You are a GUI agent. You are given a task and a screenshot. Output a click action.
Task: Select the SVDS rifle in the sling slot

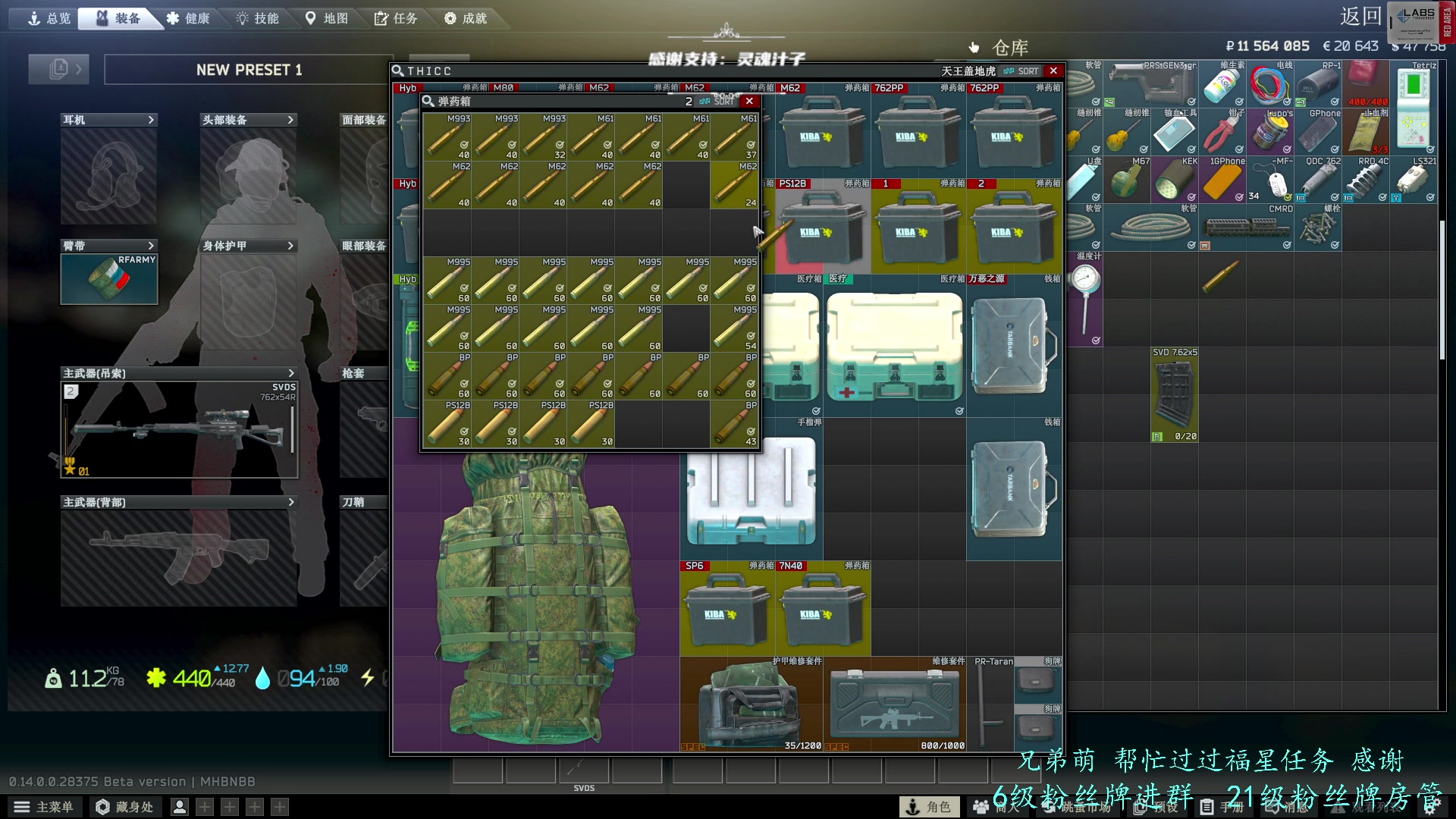[180, 429]
